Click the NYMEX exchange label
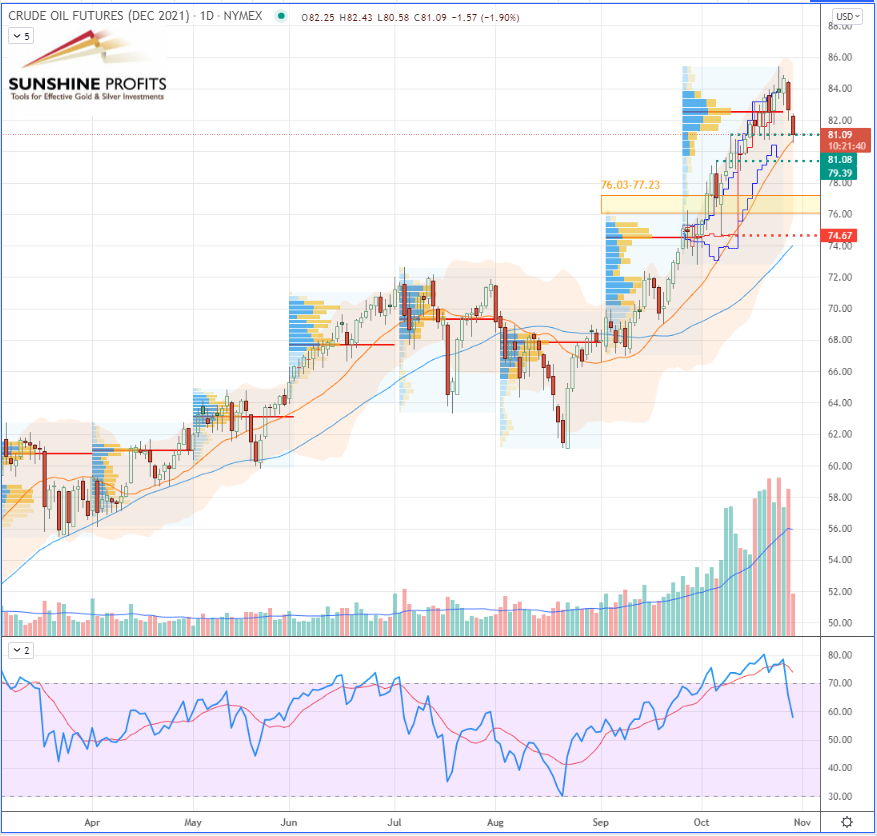This screenshot has width=877, height=836. click(243, 16)
